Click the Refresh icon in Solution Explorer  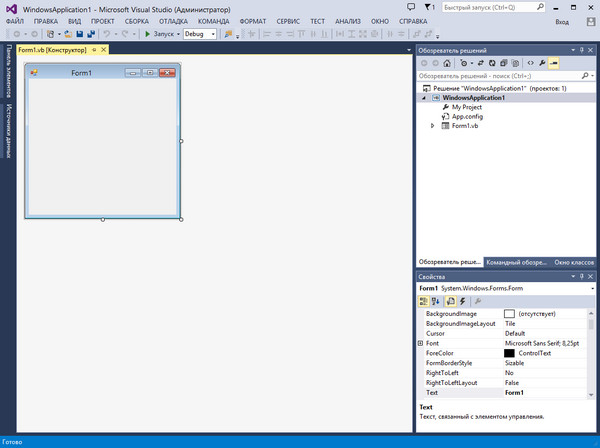click(x=492, y=63)
